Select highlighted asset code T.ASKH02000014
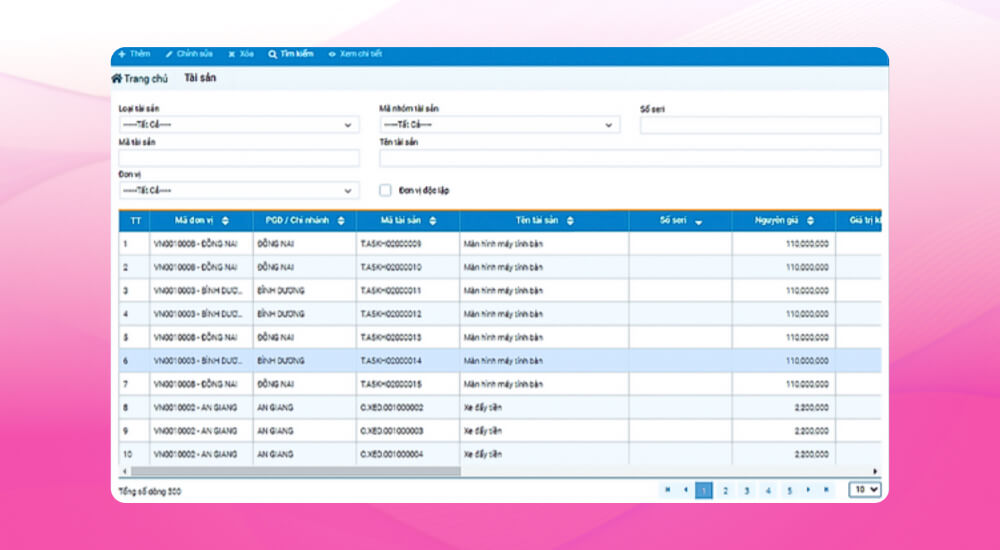Viewport: 1000px width, 550px height. [408, 360]
